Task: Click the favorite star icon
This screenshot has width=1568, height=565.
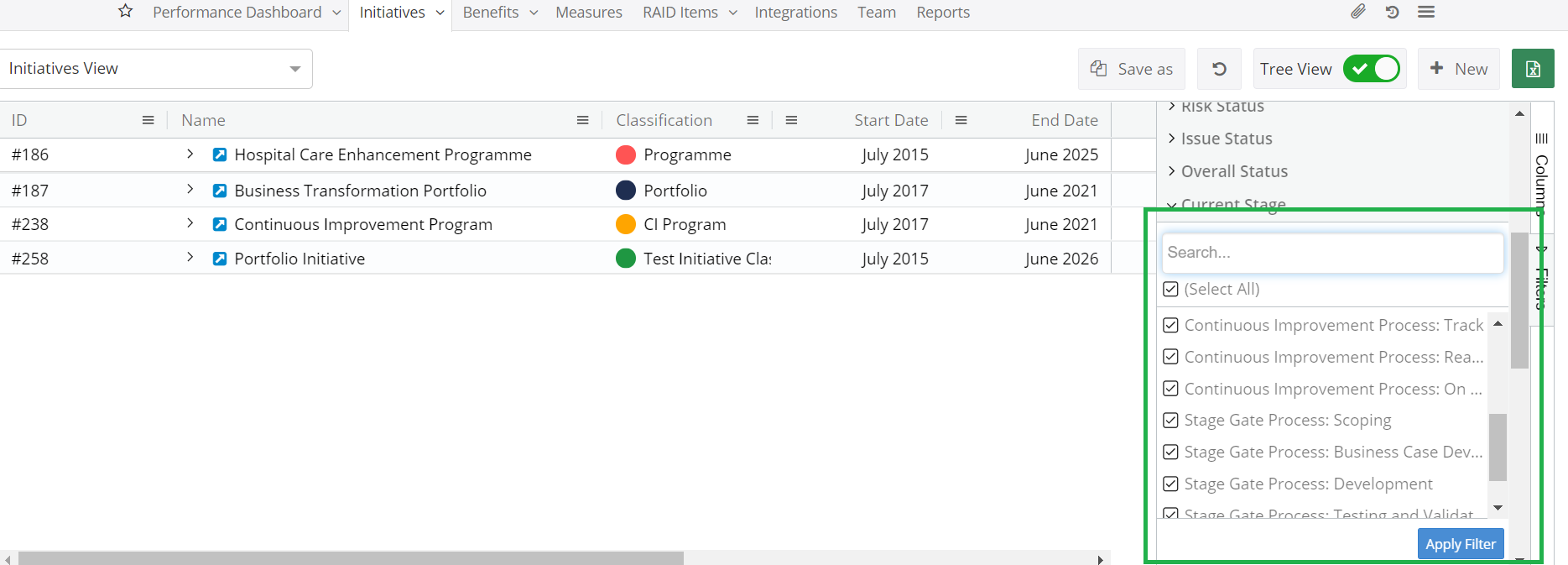Action: tap(126, 11)
